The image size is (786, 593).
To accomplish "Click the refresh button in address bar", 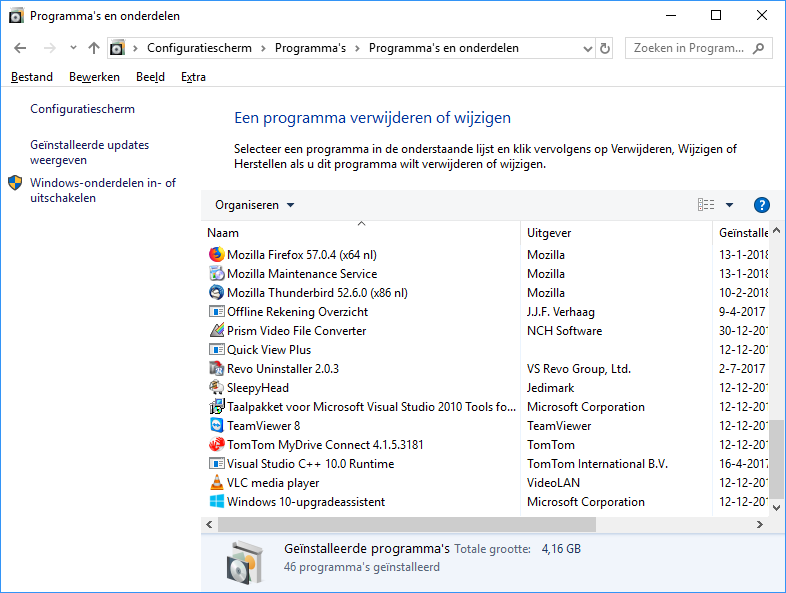I will click(605, 48).
